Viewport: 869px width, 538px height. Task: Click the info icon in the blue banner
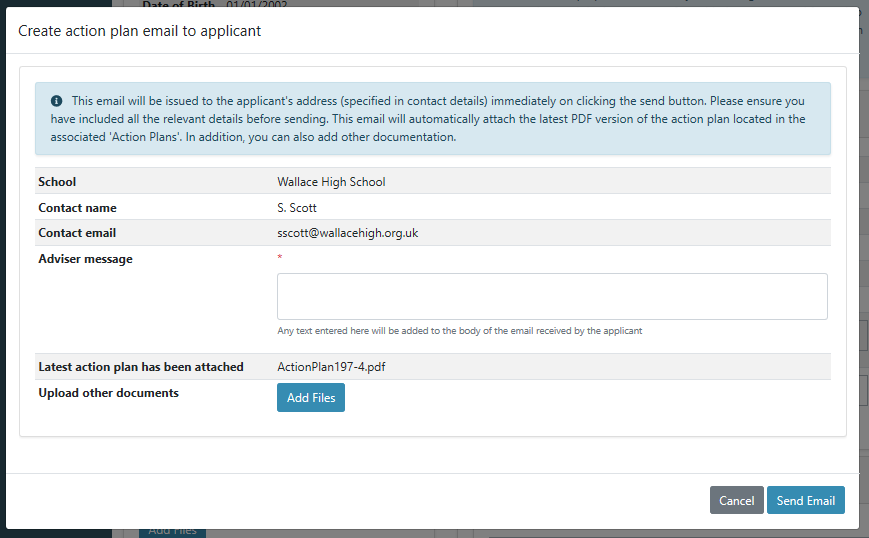click(57, 101)
